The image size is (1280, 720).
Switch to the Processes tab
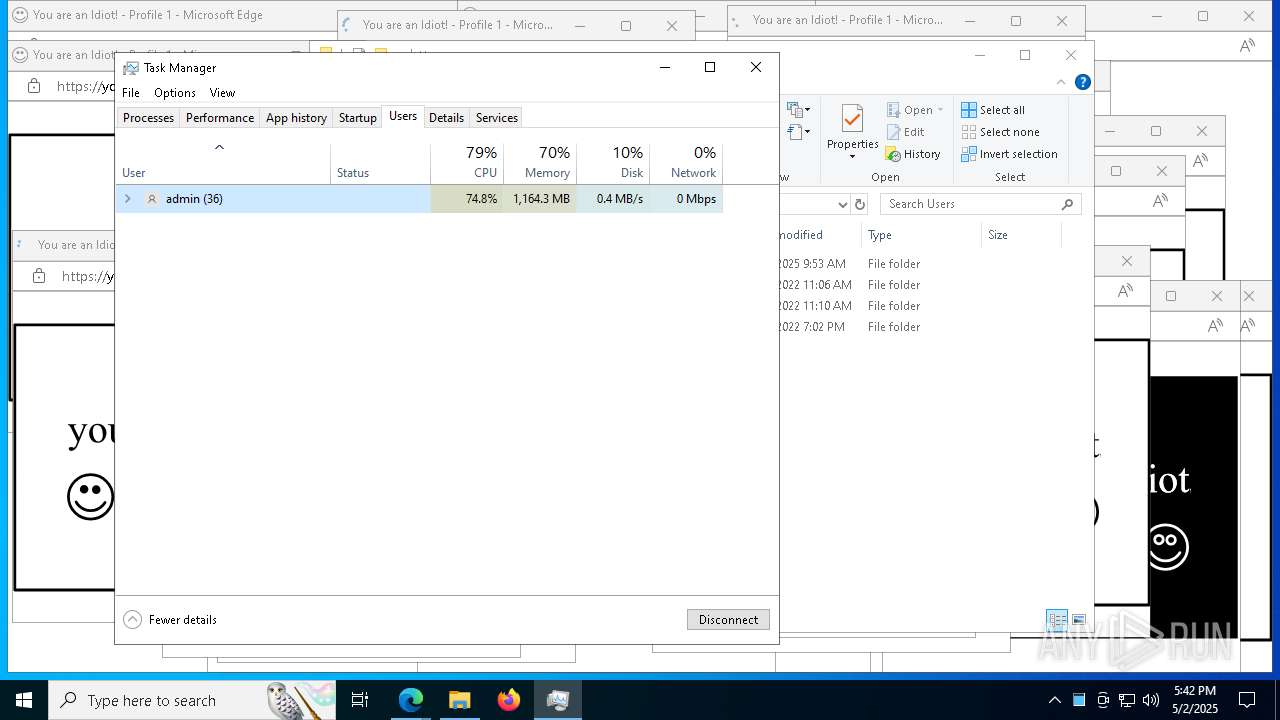pyautogui.click(x=148, y=118)
